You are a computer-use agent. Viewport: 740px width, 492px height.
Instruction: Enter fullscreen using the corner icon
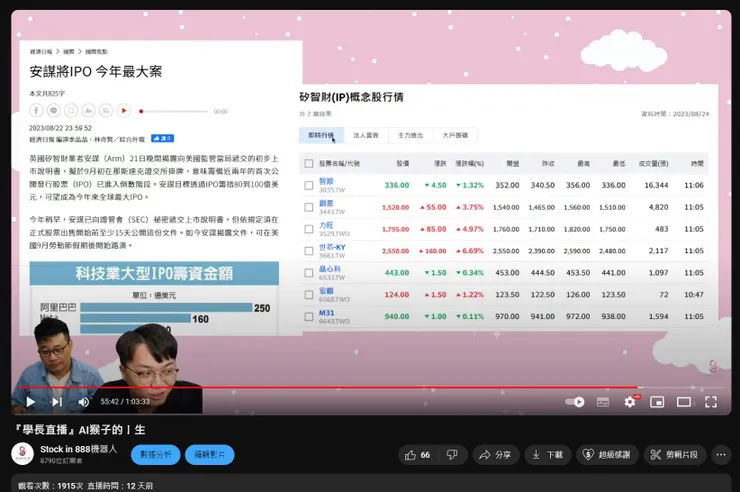(x=711, y=402)
